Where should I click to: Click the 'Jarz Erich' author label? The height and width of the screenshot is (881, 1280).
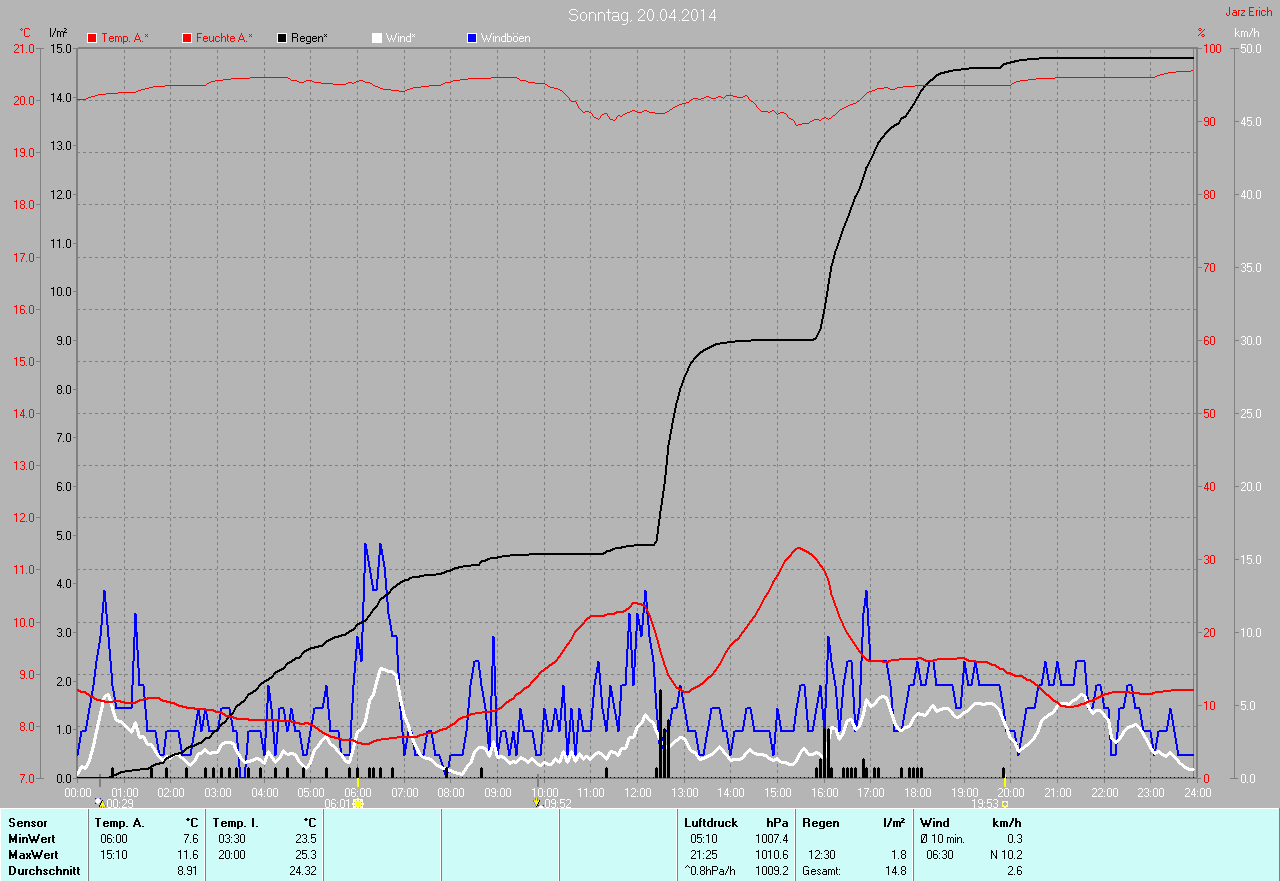[x=1250, y=12]
